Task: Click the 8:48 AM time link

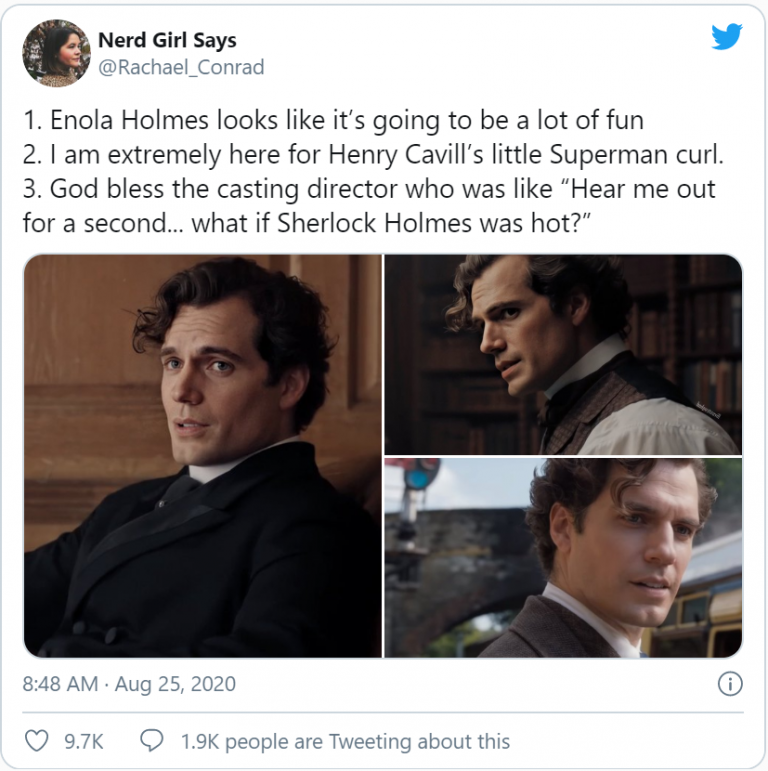Action: 60,685
